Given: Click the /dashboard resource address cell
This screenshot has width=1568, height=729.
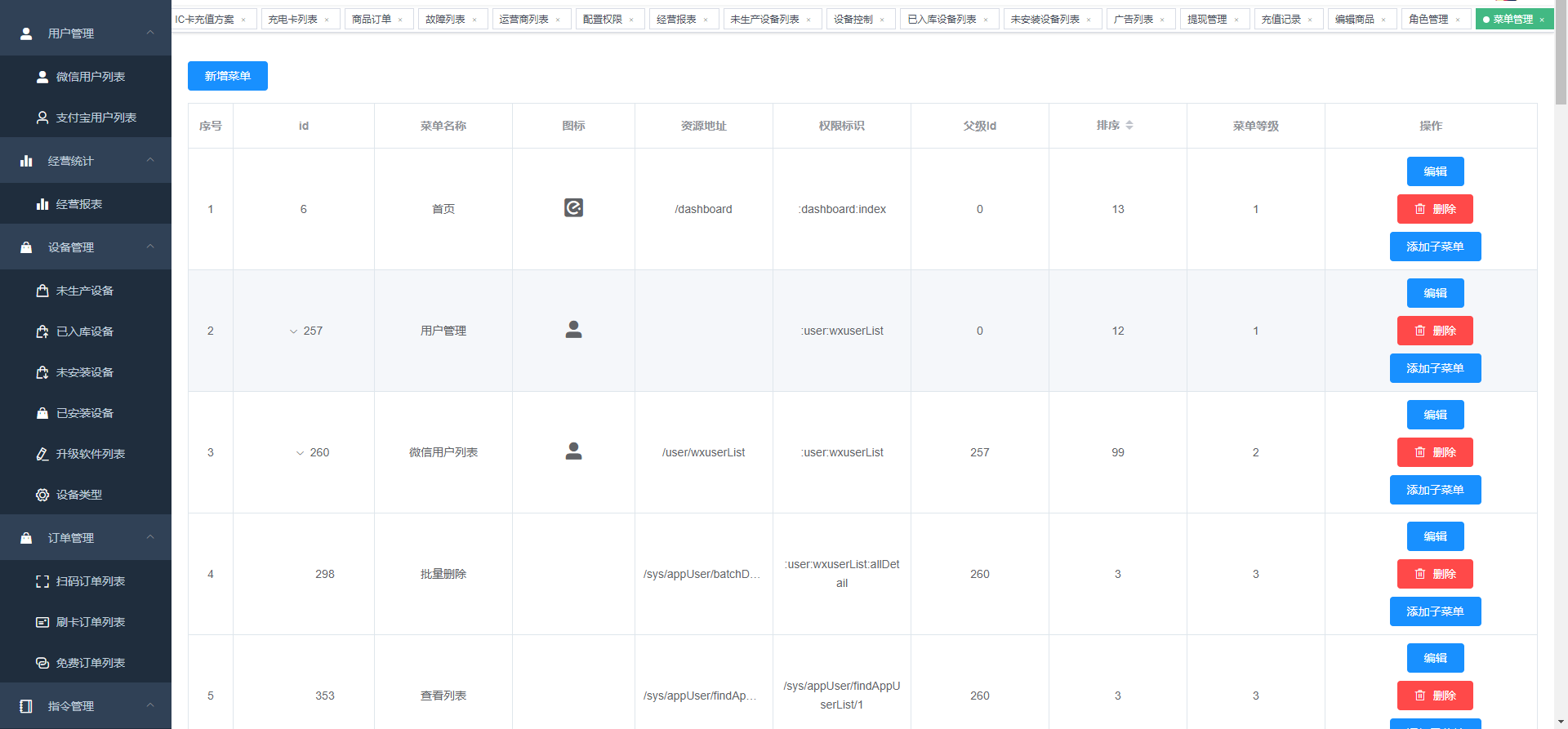Looking at the screenshot, I should point(704,209).
